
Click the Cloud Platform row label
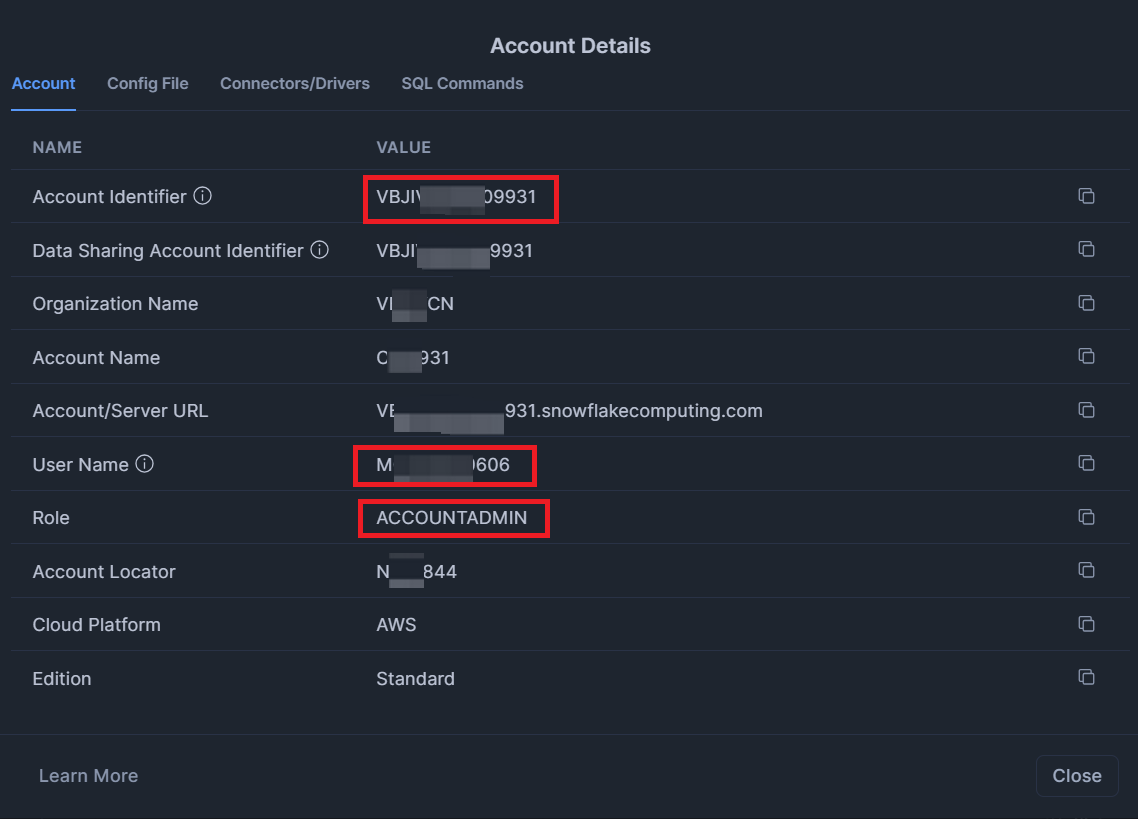(x=97, y=624)
